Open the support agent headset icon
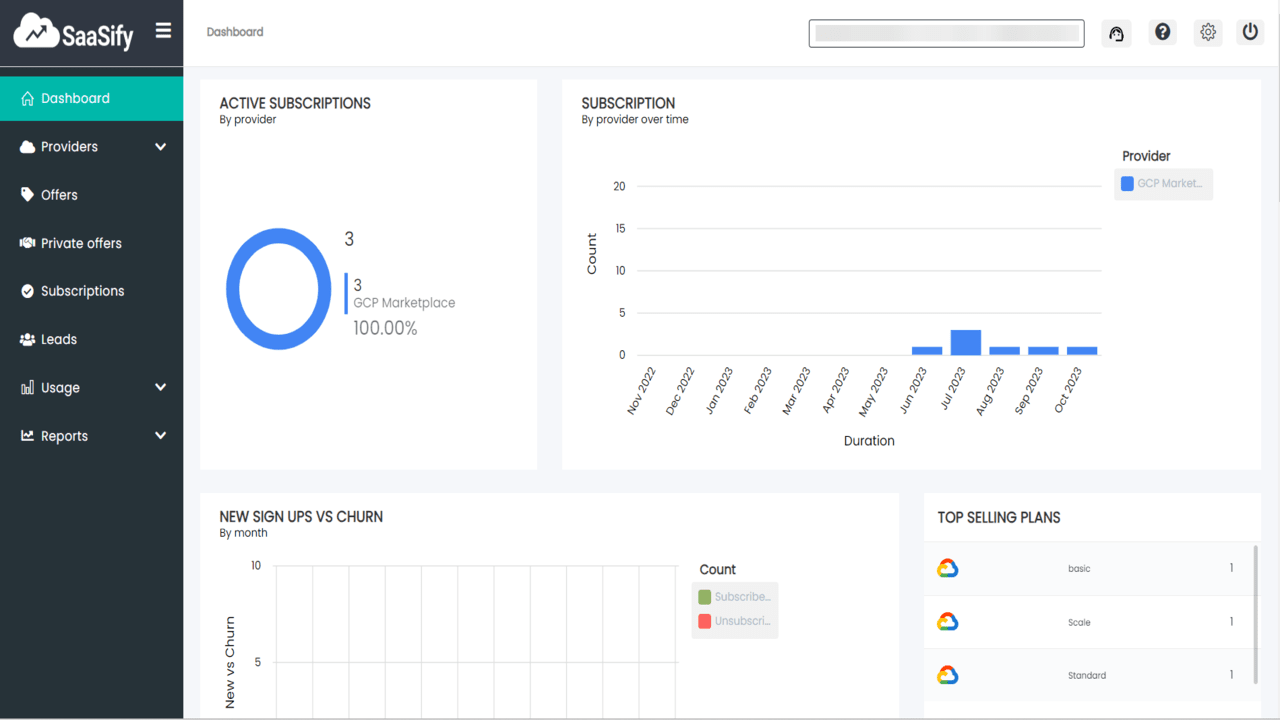 click(x=1116, y=33)
